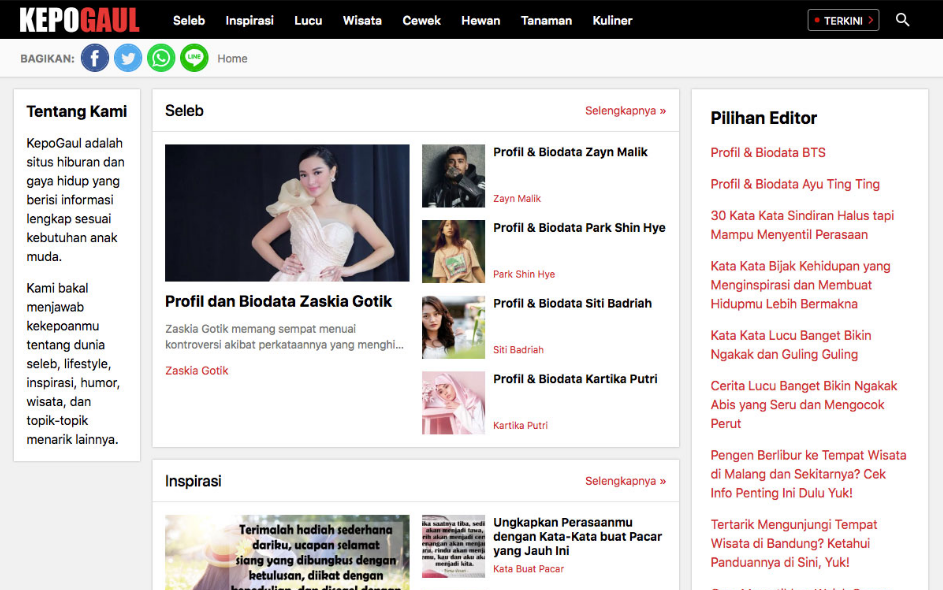Open Profil & Biodata Kartika Putri headline
Viewport: 943px width, 590px height.
[x=575, y=379]
